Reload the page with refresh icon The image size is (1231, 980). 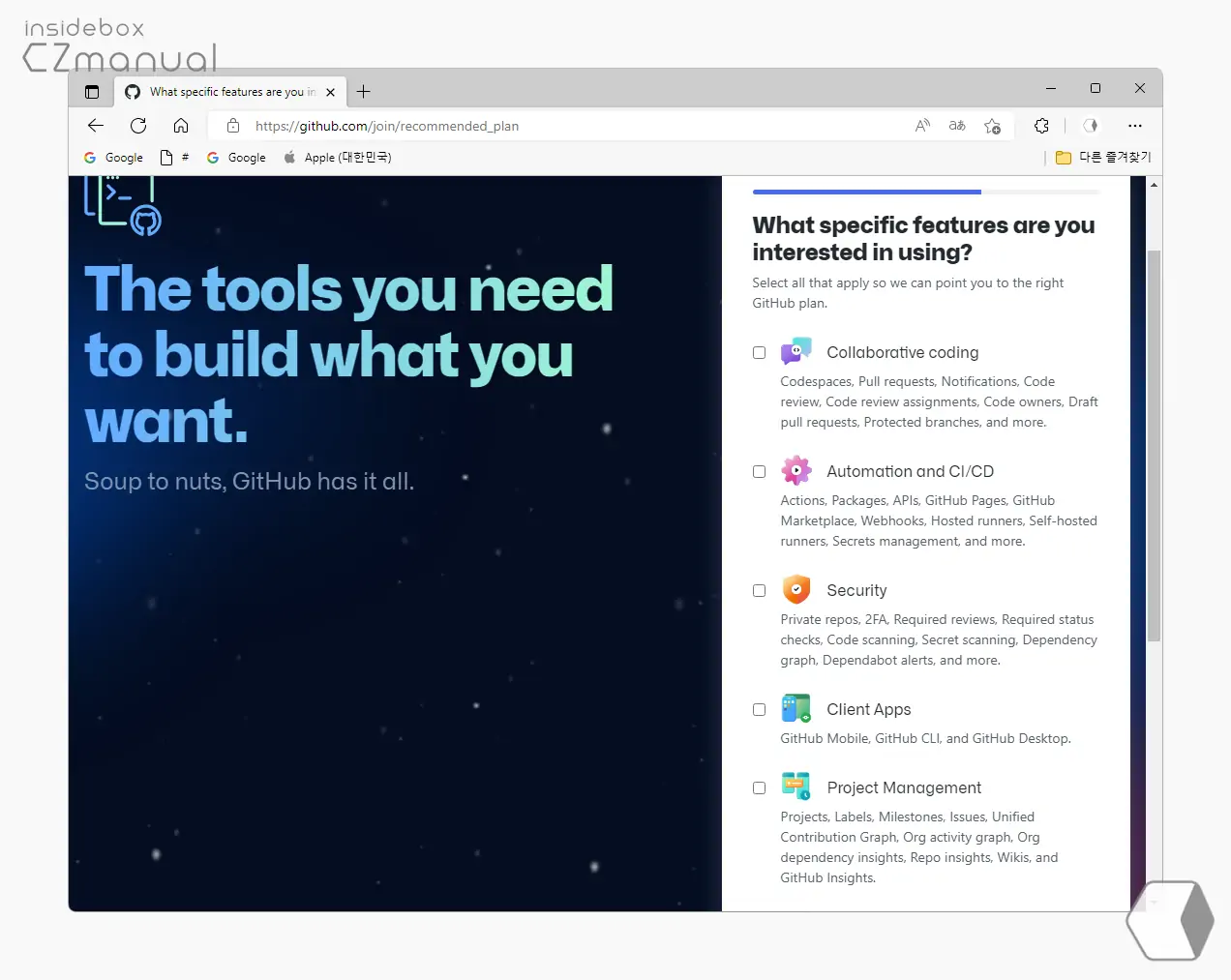click(x=138, y=126)
